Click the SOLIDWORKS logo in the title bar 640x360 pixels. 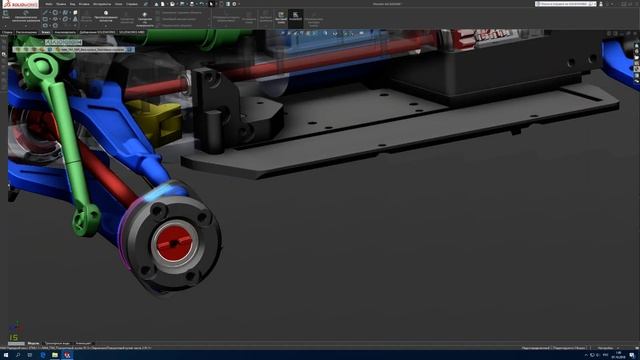(x=19, y=4)
